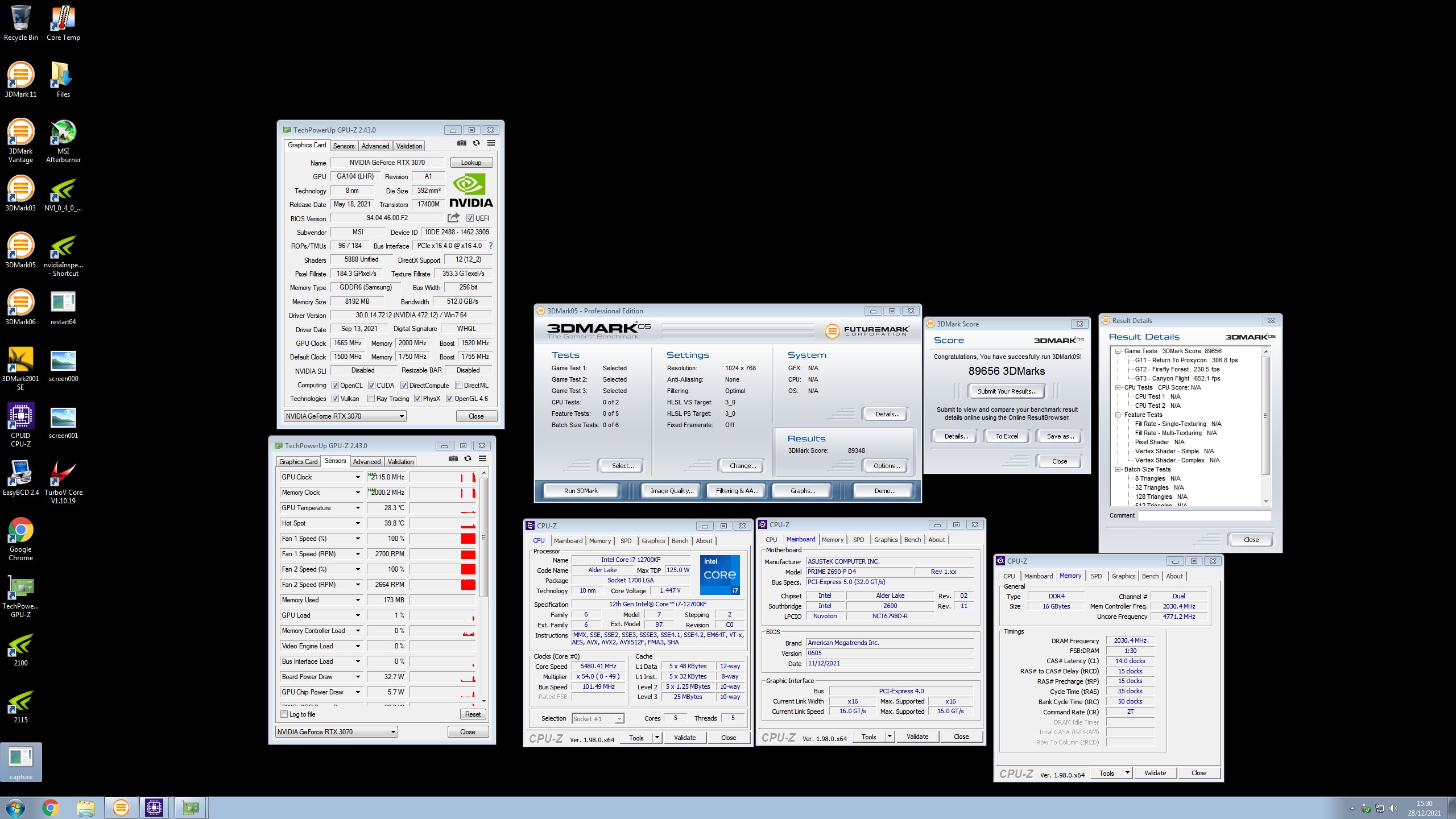Launch Google Chrome from the desktop

pos(20,539)
